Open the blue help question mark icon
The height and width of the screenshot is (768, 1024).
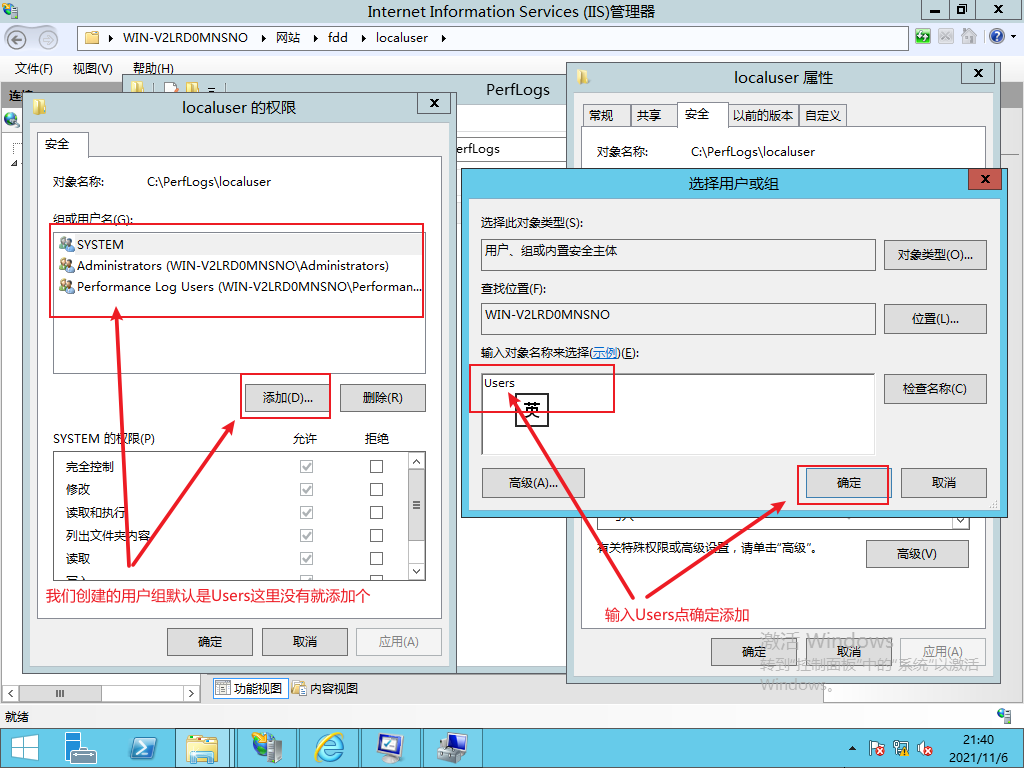[x=997, y=36]
